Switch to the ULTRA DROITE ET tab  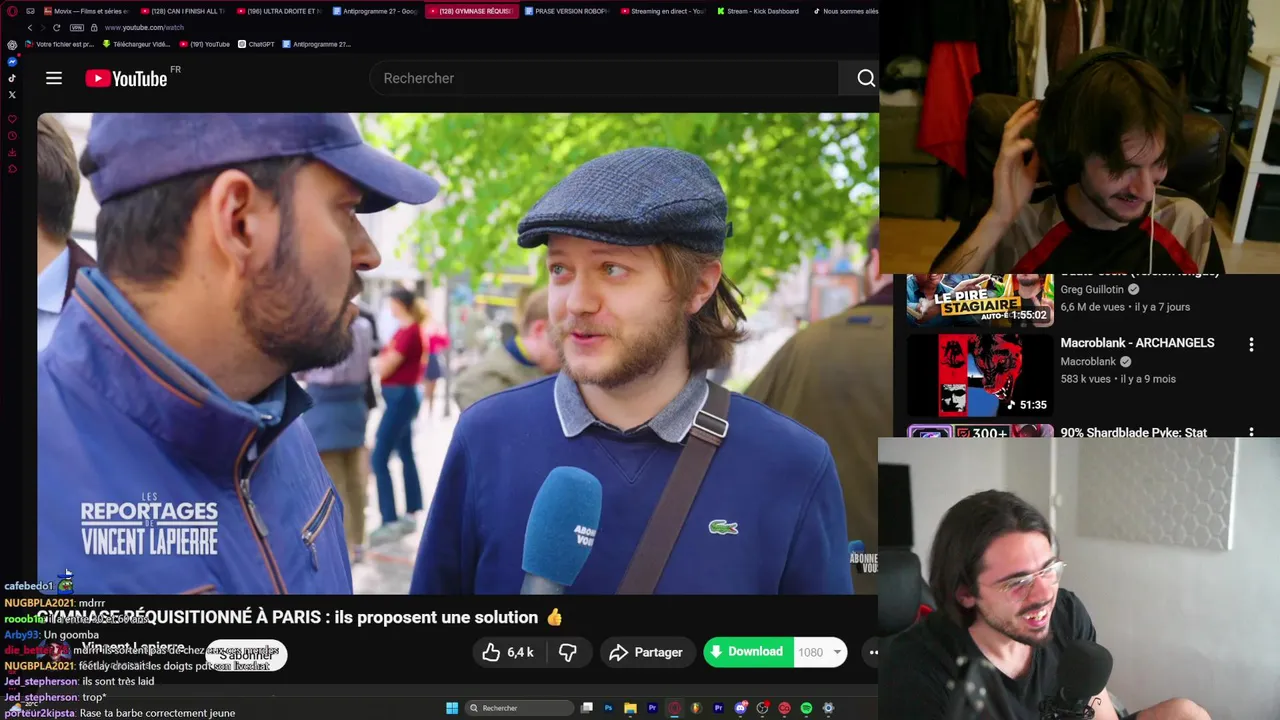(x=279, y=11)
